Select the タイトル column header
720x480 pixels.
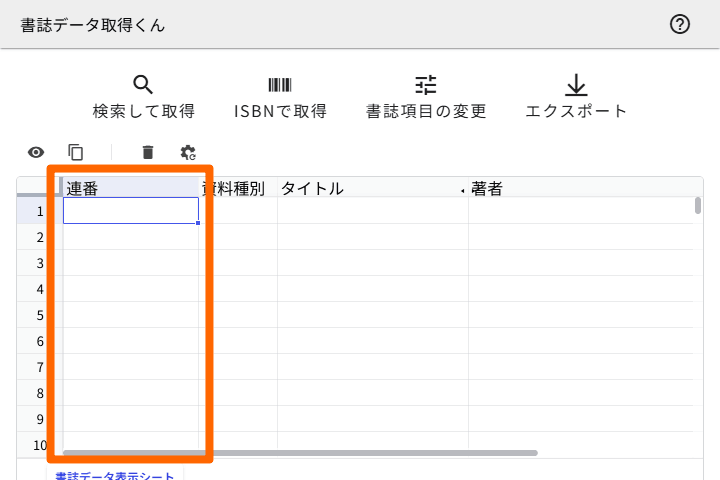point(370,188)
